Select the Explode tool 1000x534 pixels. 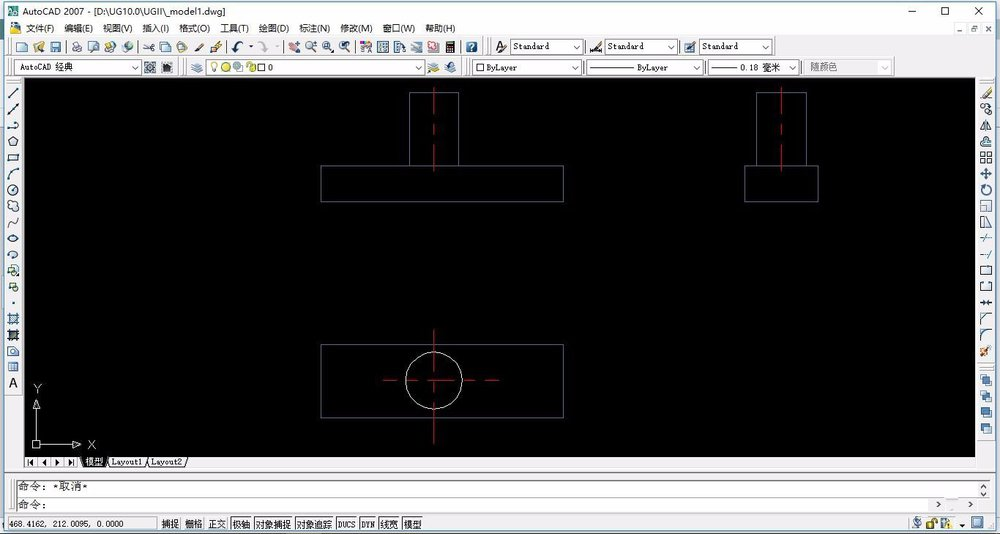986,352
